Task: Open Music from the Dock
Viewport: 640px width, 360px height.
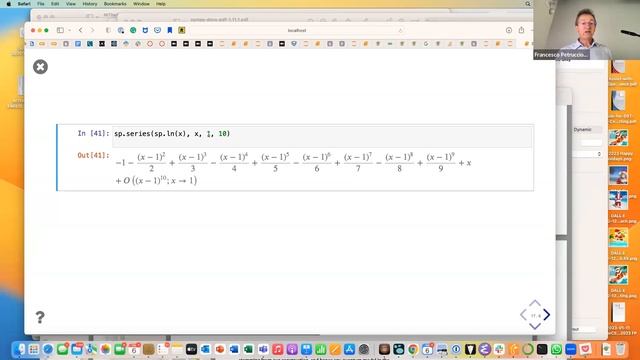Action: [278, 349]
